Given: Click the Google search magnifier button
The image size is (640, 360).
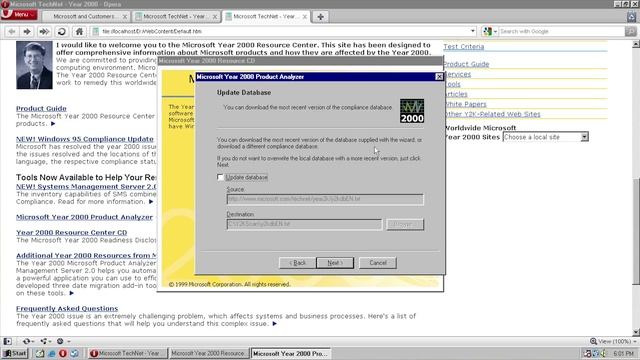Looking at the screenshot, I should (x=631, y=31).
